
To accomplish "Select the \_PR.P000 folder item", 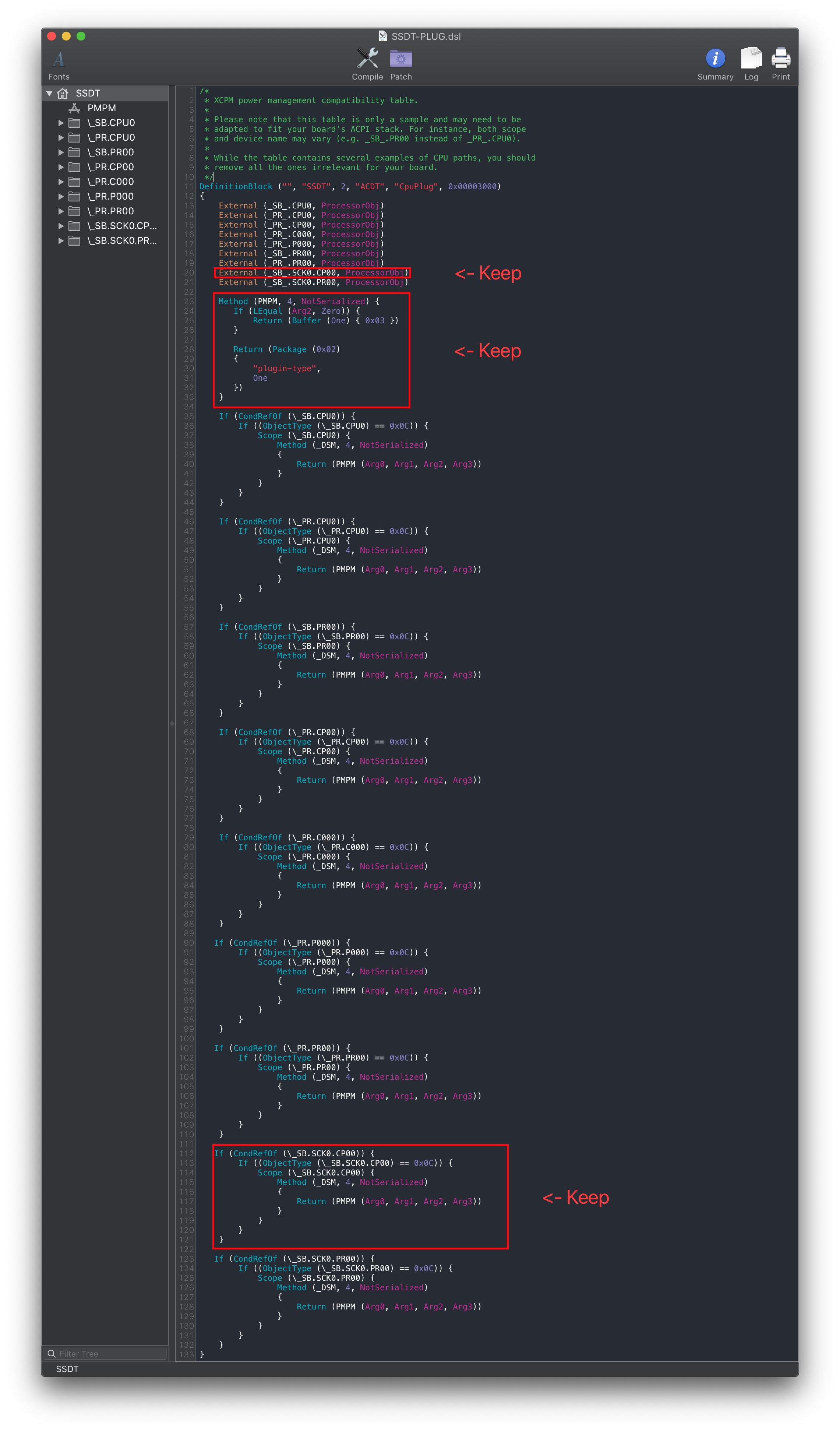I will 110,197.
